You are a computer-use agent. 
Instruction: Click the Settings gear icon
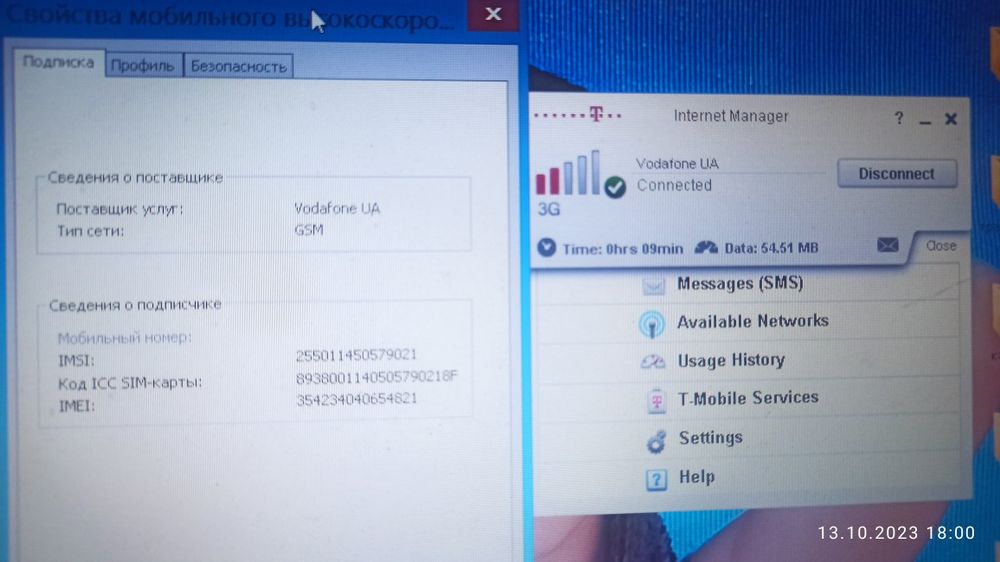(x=656, y=441)
